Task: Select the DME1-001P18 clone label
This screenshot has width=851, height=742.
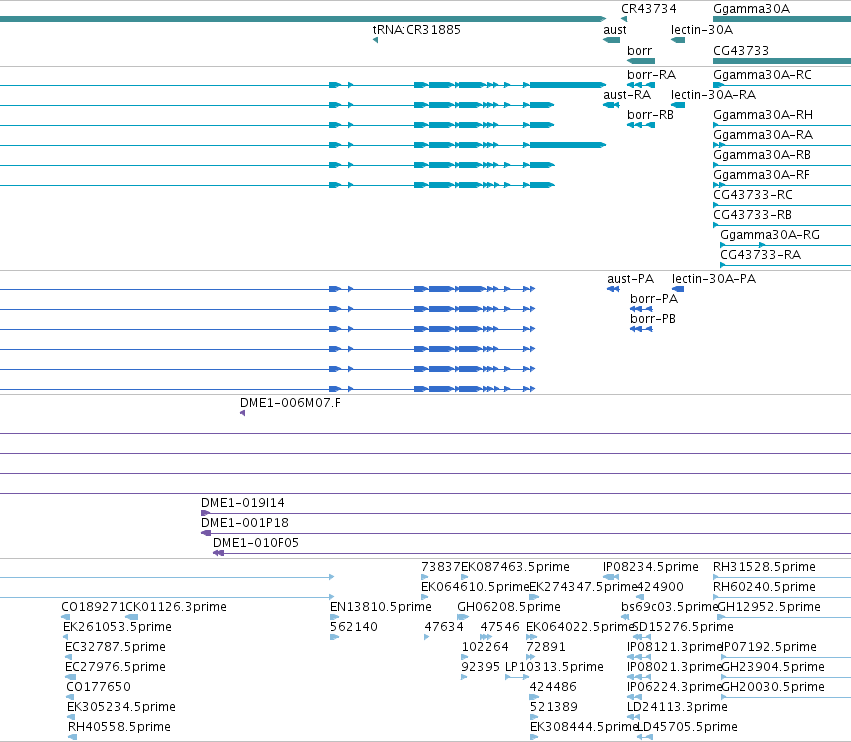Action: 245,523
